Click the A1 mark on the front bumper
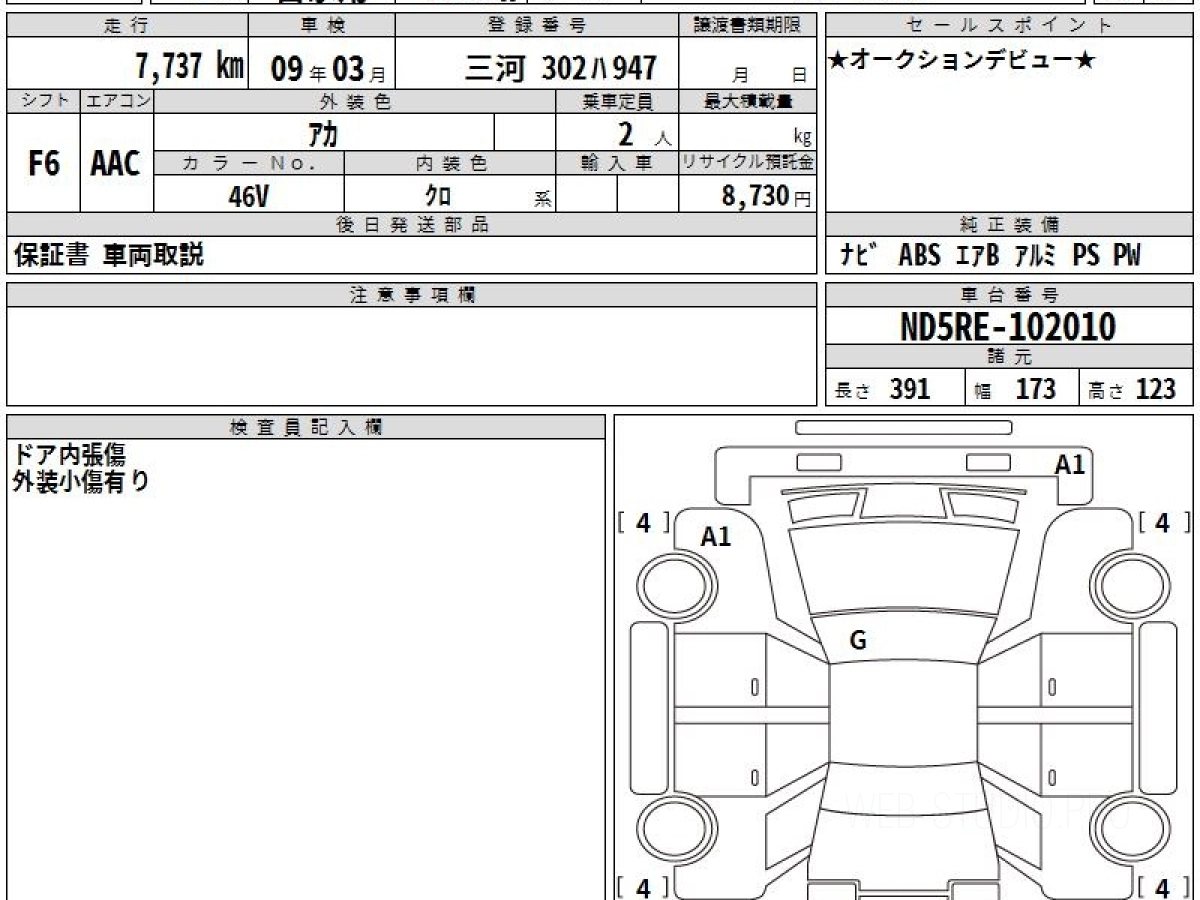Screen dimensions: 1200x900 (1069, 464)
